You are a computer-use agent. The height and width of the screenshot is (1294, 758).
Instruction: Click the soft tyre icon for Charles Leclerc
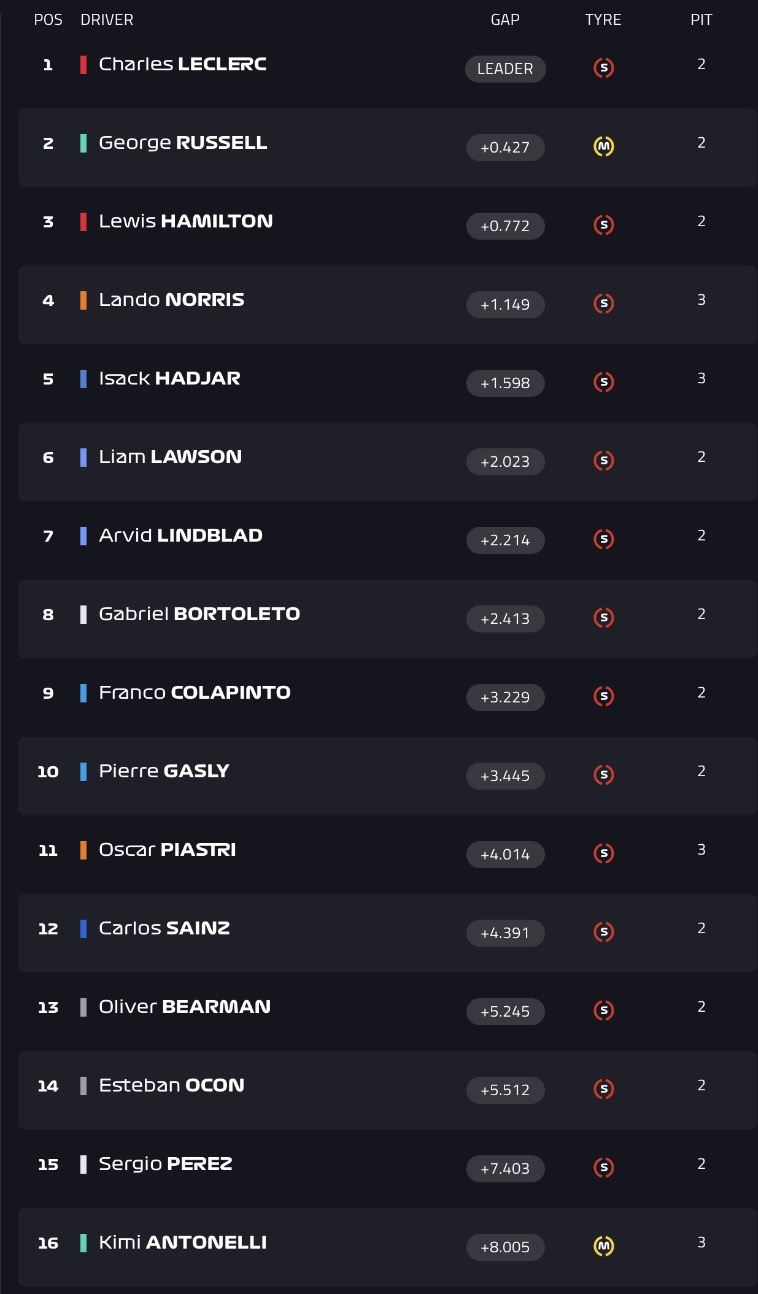[x=603, y=68]
